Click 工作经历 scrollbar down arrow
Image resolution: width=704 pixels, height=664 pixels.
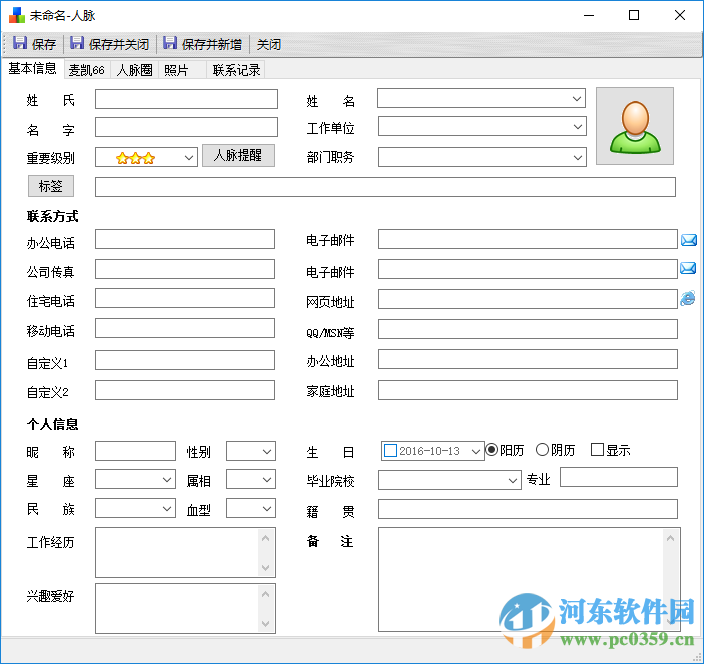(x=266, y=568)
